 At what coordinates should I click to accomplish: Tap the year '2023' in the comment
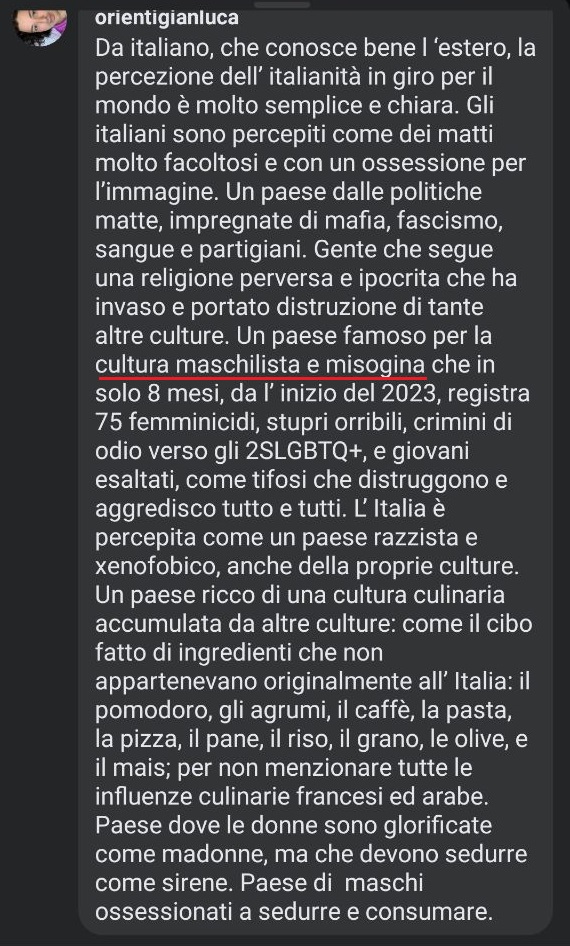tap(408, 393)
